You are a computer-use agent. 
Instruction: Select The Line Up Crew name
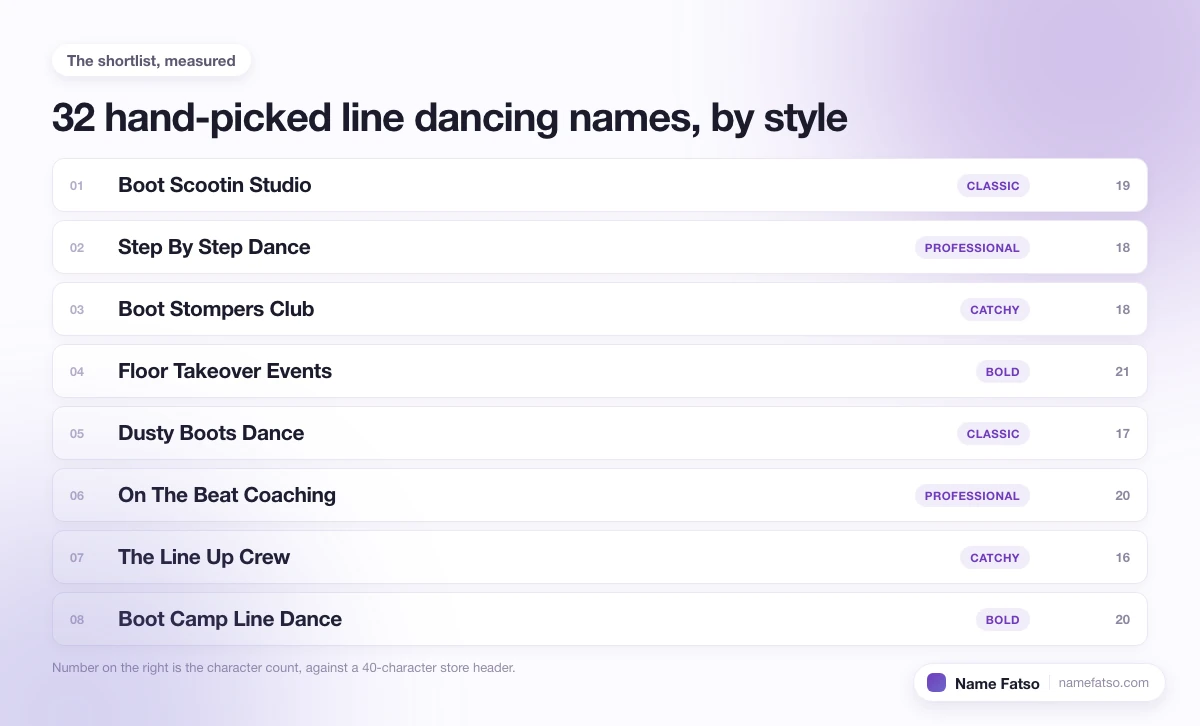[204, 557]
